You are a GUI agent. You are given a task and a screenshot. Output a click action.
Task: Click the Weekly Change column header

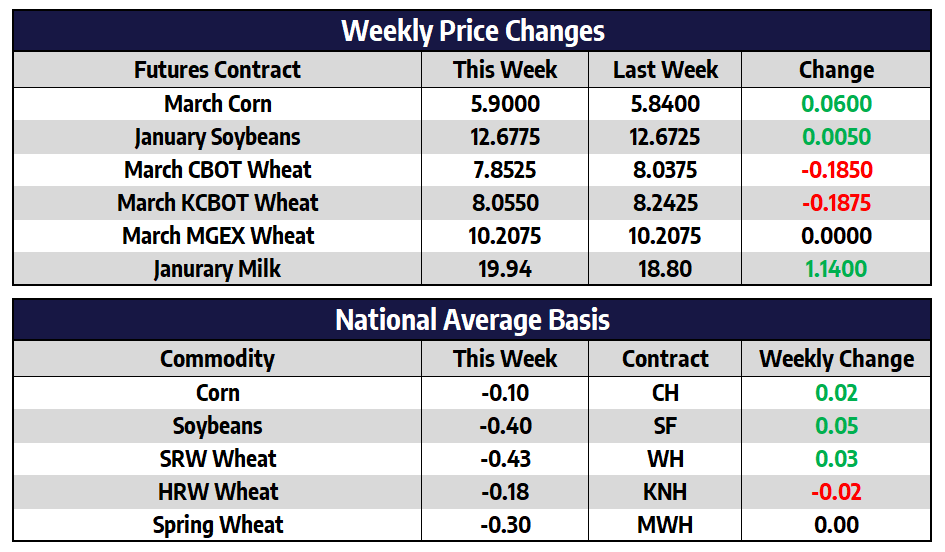[x=836, y=359]
